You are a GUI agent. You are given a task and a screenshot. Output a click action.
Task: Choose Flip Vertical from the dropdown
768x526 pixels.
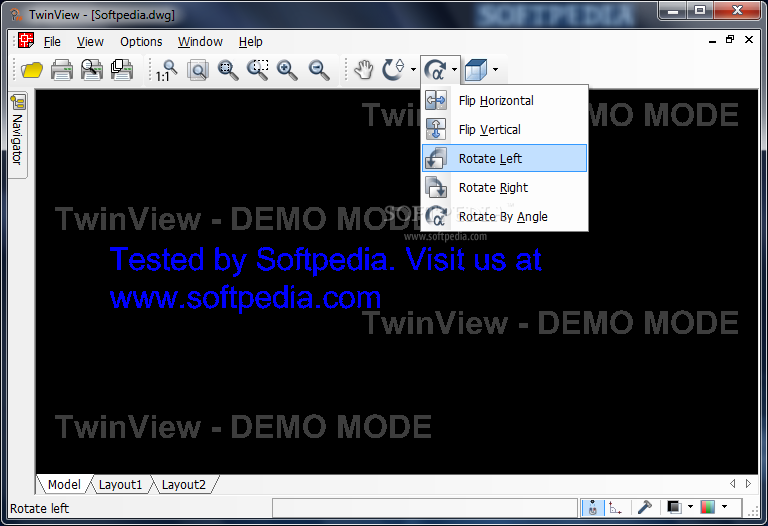[x=504, y=129]
